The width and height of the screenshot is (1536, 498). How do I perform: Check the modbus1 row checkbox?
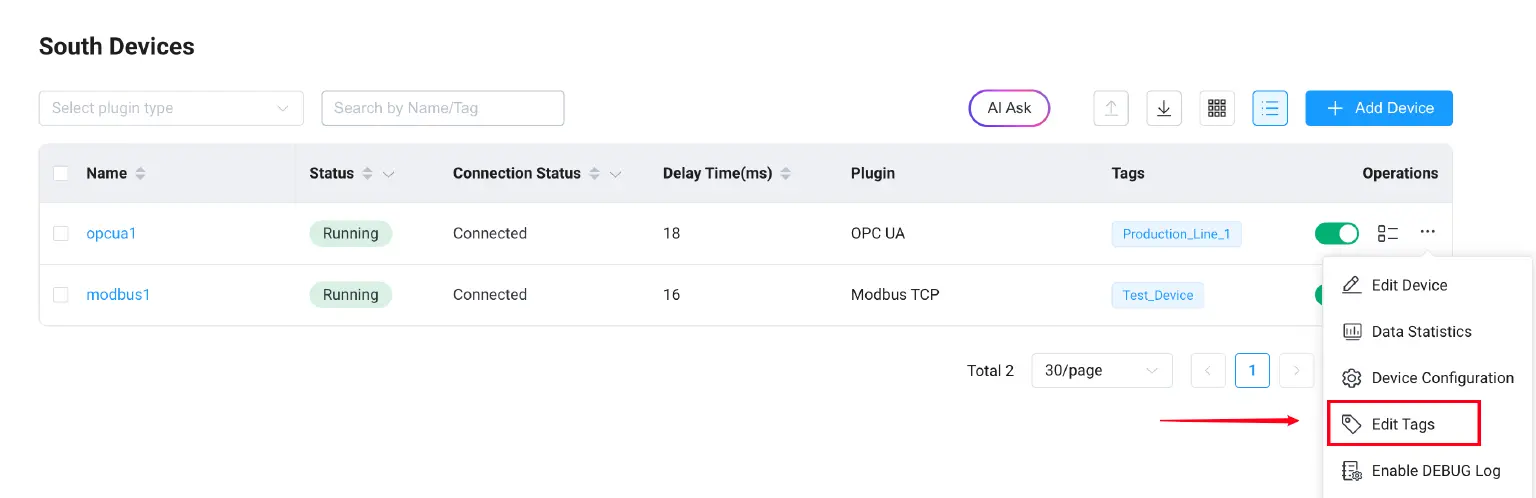pos(61,295)
